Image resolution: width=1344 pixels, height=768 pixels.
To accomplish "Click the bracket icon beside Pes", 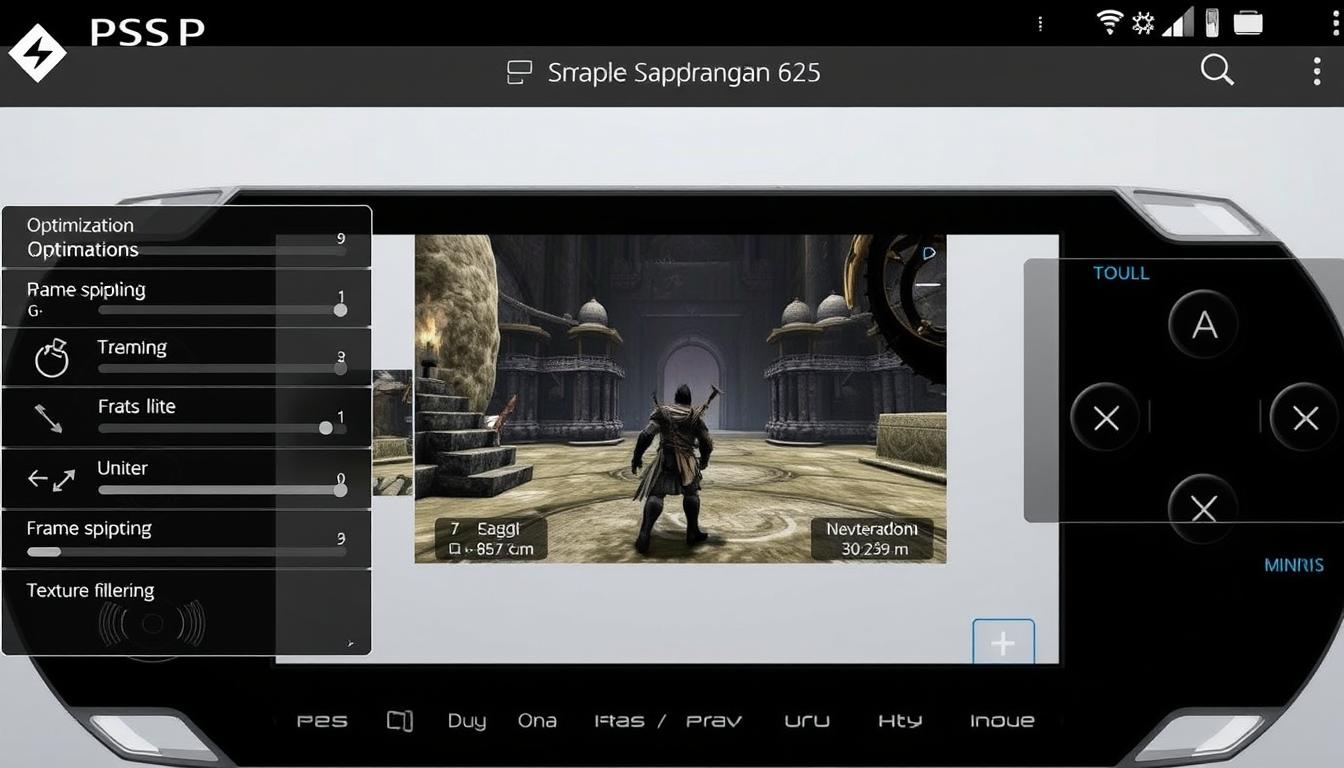I will tap(400, 721).
